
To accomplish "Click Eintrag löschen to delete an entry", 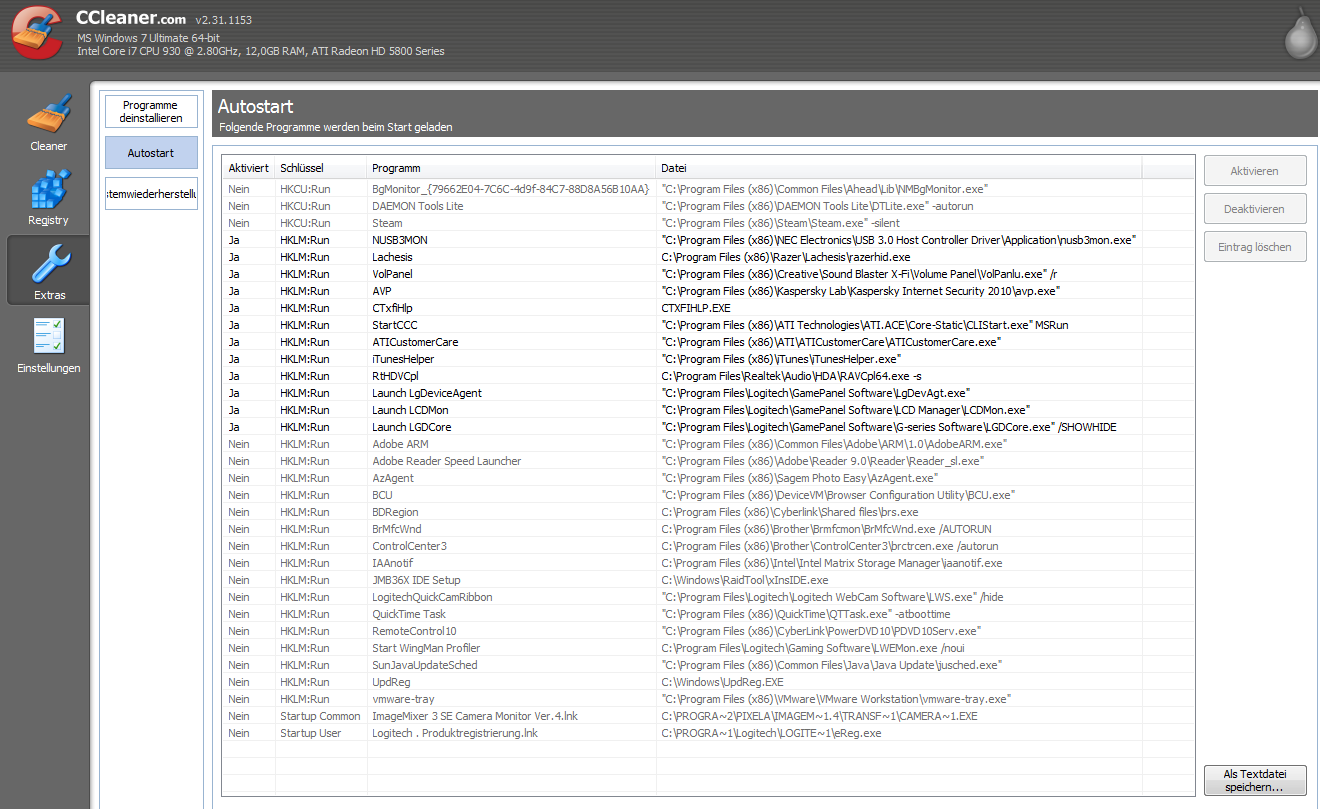I will pos(1255,246).
